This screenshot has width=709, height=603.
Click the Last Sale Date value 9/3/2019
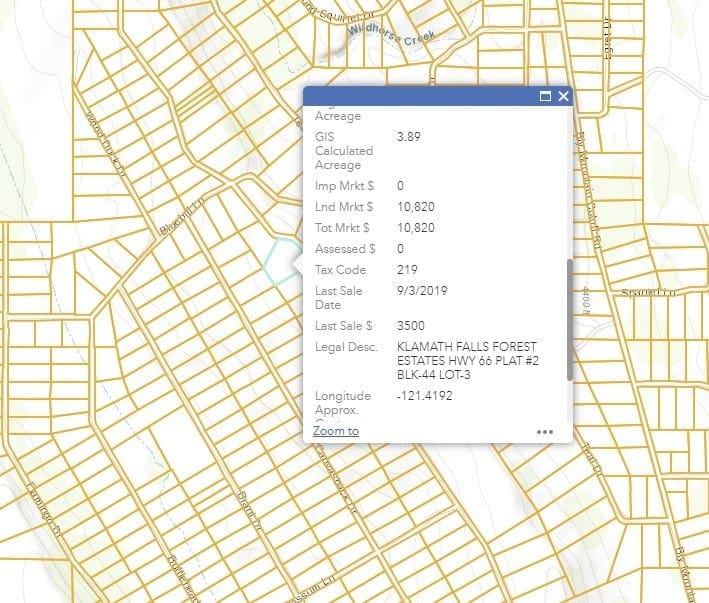coord(424,290)
